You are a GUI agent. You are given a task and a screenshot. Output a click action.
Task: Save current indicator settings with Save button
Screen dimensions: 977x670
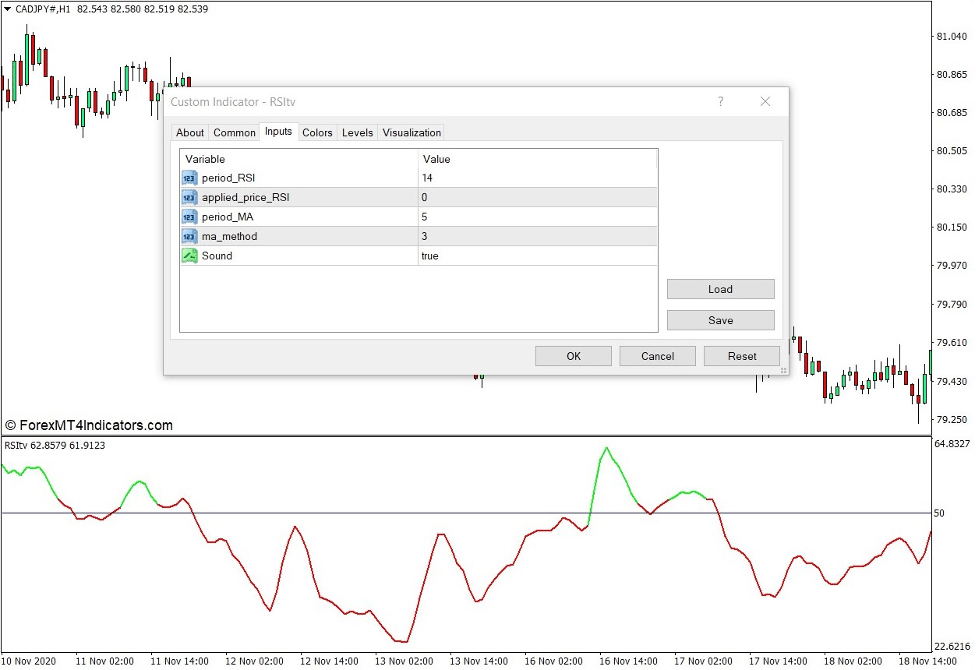[720, 320]
